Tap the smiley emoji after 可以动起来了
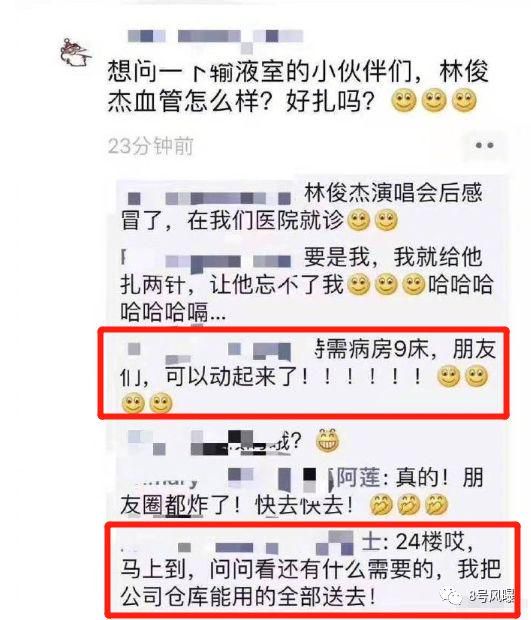 pyautogui.click(x=448, y=376)
